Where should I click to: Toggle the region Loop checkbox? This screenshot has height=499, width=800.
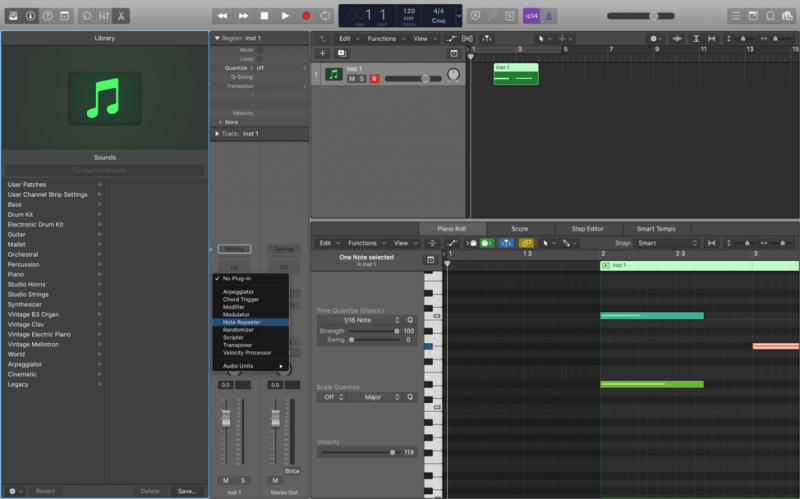260,59
